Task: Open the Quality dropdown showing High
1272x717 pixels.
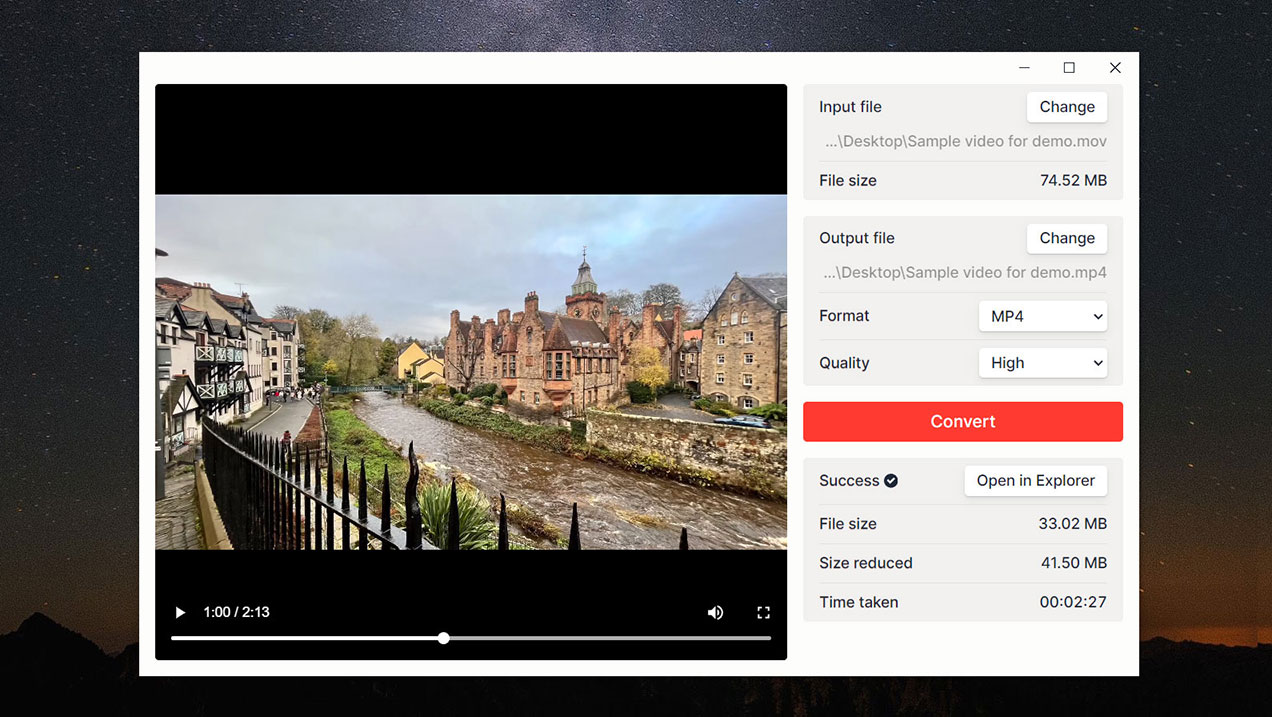Action: click(1043, 363)
